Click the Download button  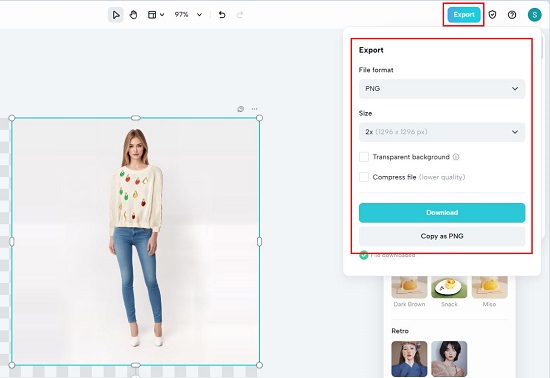(442, 212)
